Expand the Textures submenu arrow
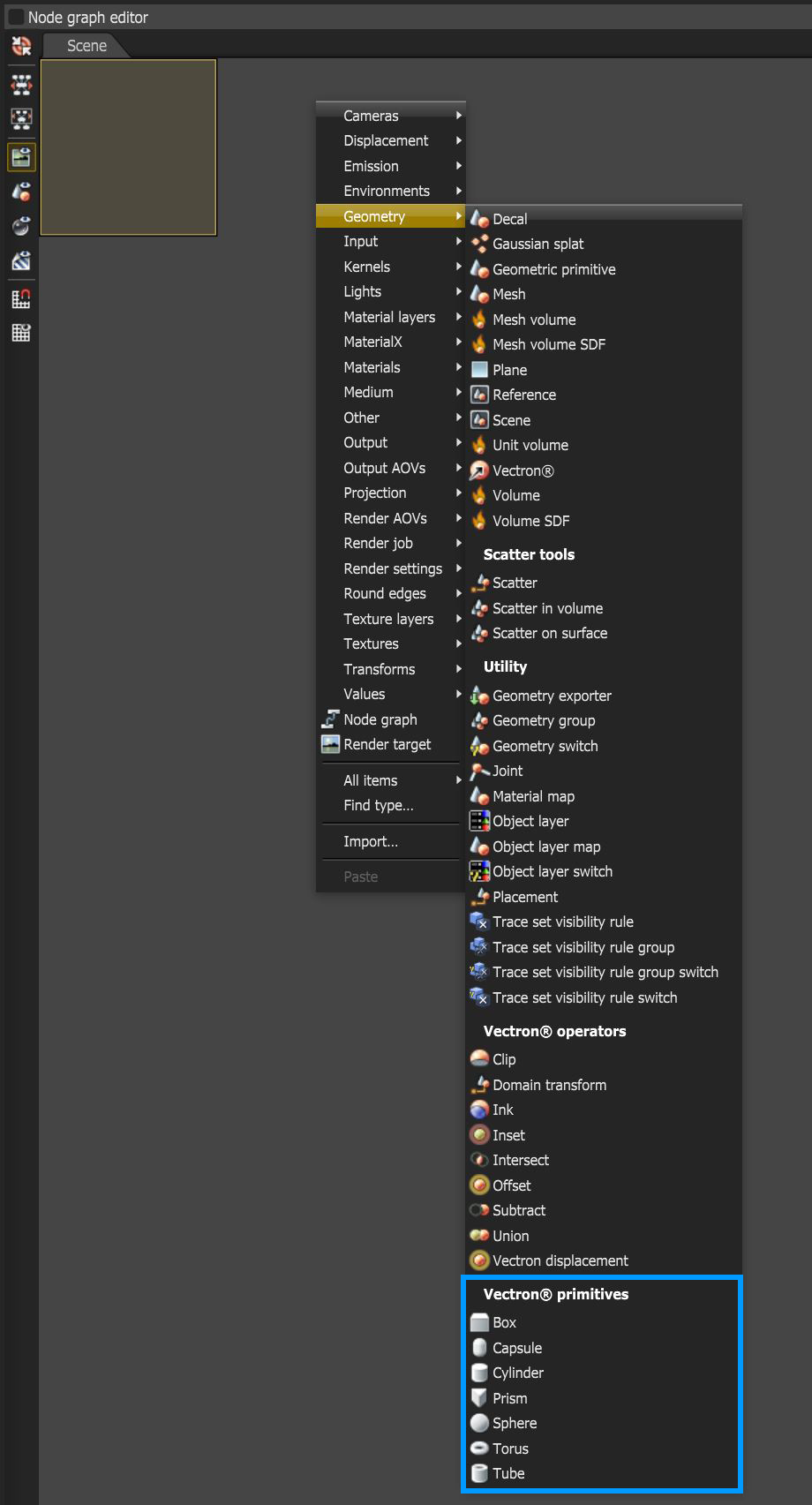Viewport: 812px width, 1505px height. 459,643
